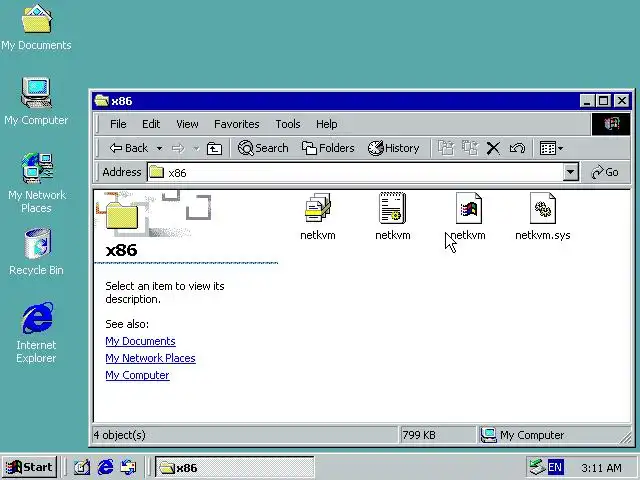Select My Network Places desktop icon

click(x=36, y=183)
